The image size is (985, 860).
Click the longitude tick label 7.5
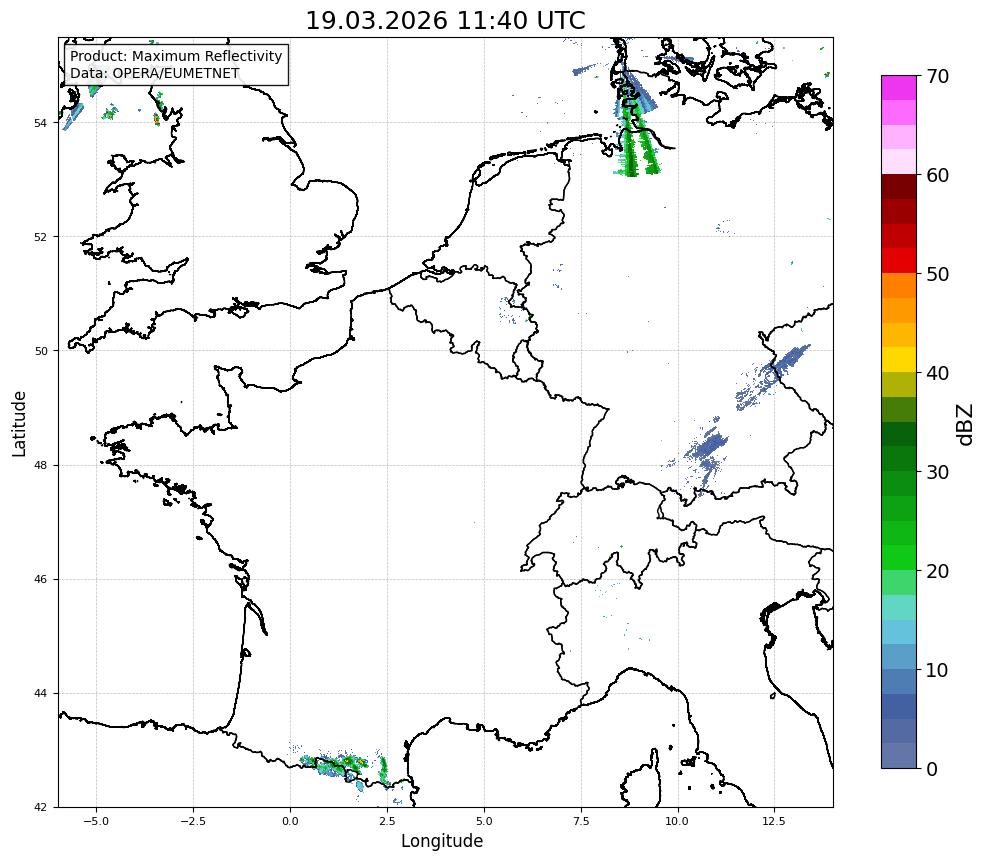pos(580,821)
